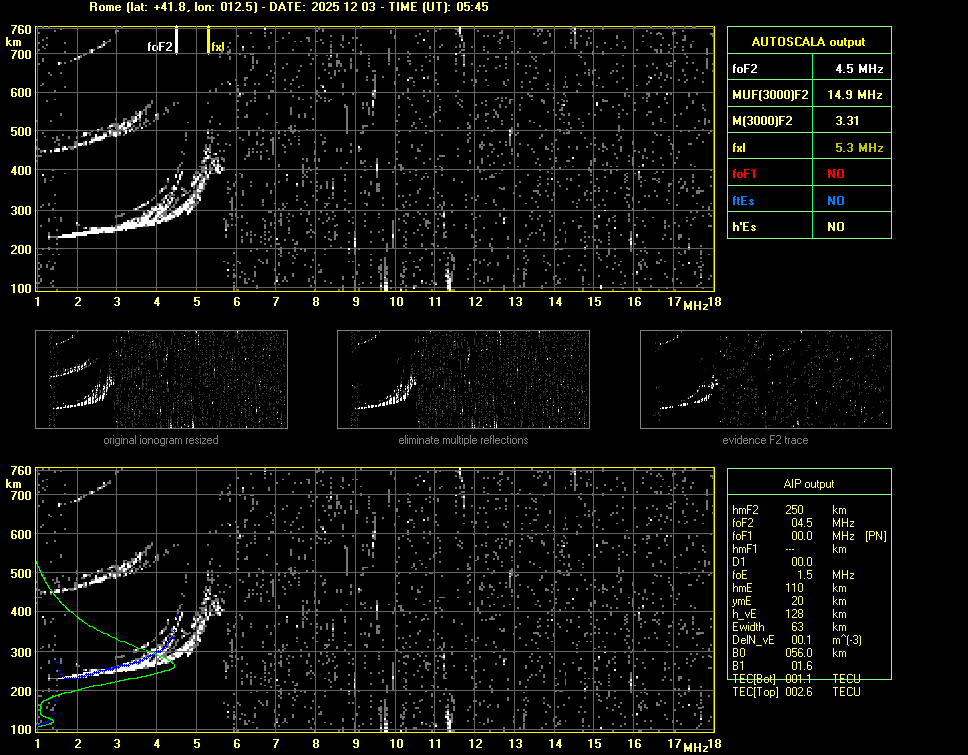Click the yellow fxI marker on top ionogram
Screen dimensions: 968x755
208,41
